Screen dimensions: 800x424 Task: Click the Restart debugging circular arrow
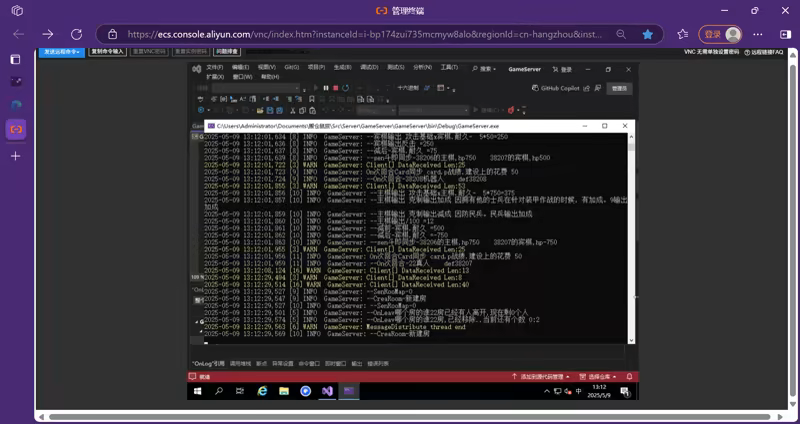(x=343, y=88)
